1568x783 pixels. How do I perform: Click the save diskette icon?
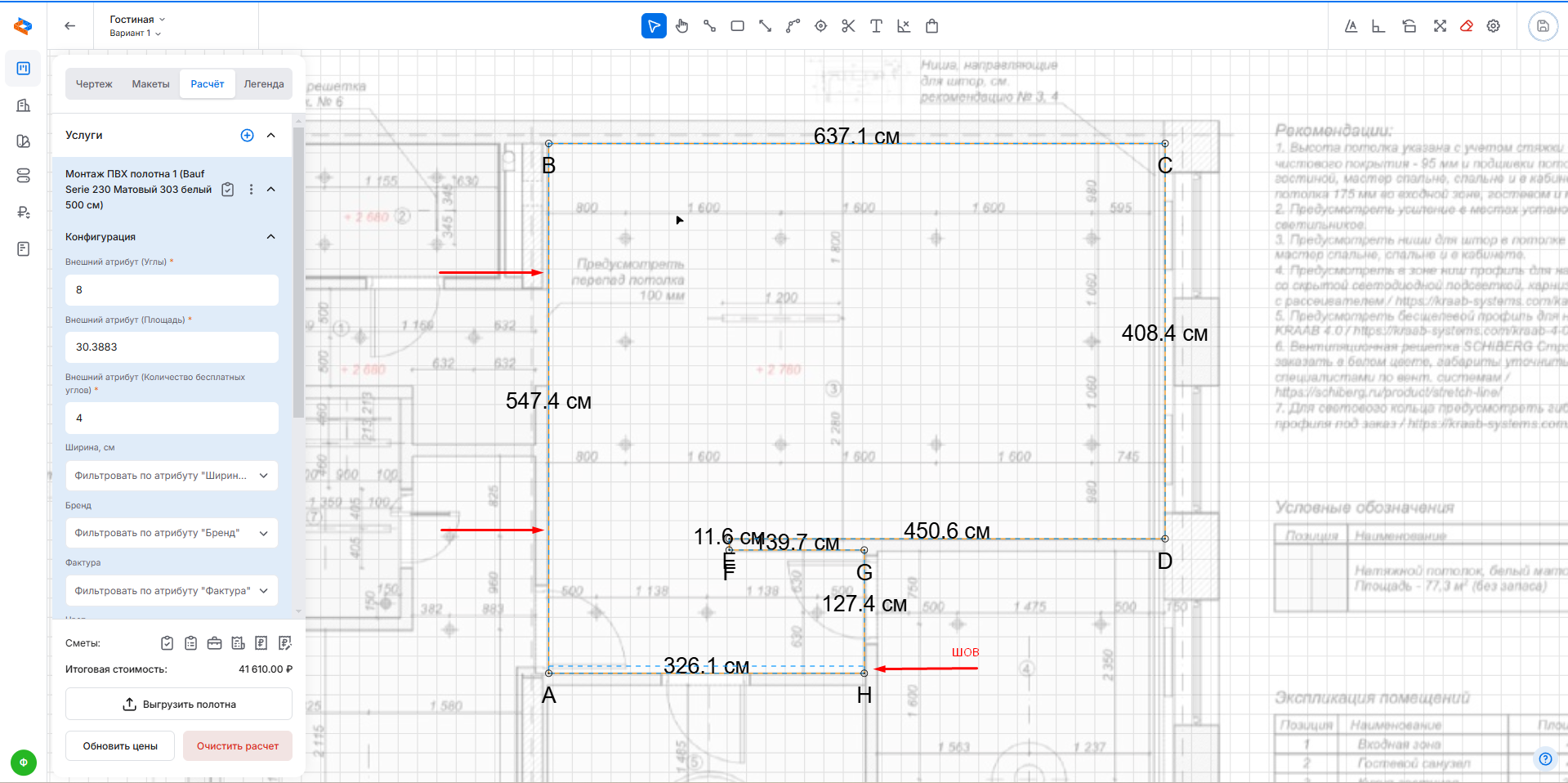(x=1543, y=26)
